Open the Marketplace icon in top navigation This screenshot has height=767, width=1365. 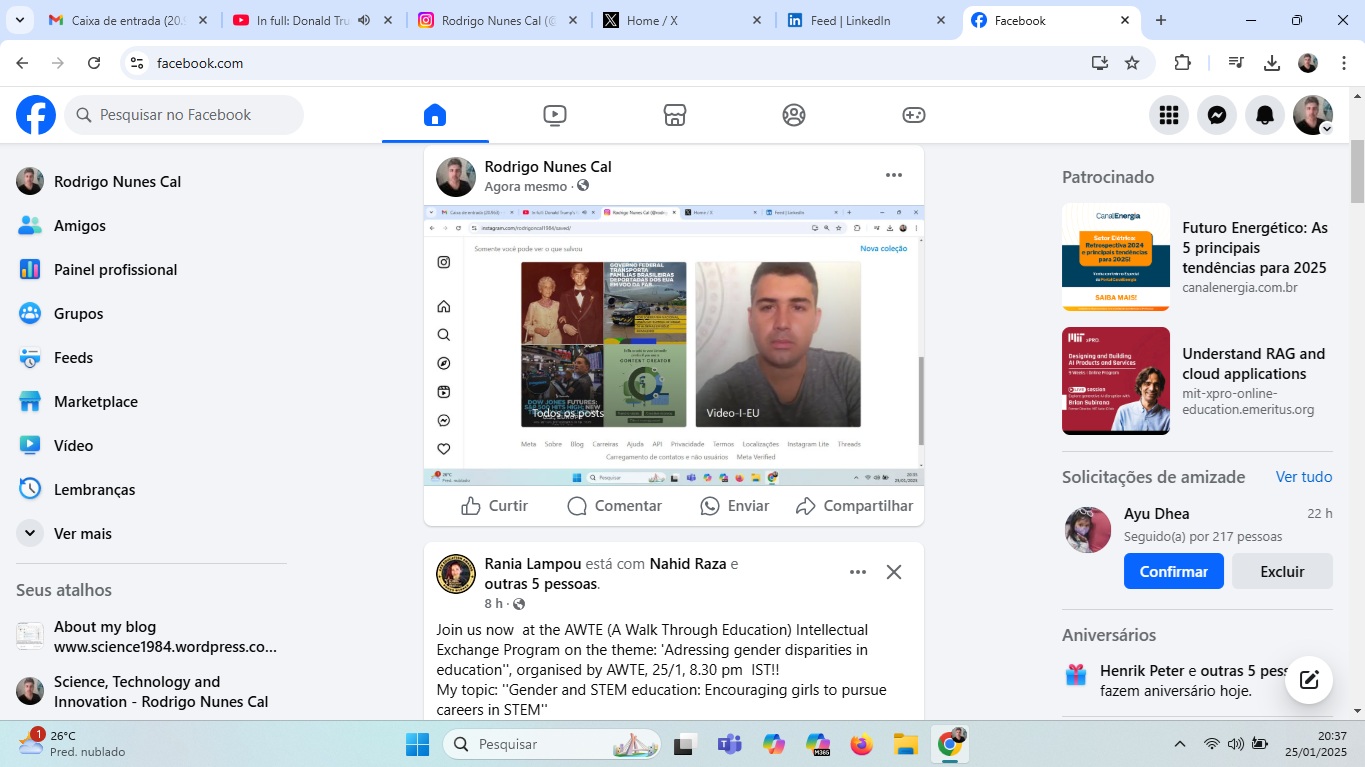pos(674,115)
